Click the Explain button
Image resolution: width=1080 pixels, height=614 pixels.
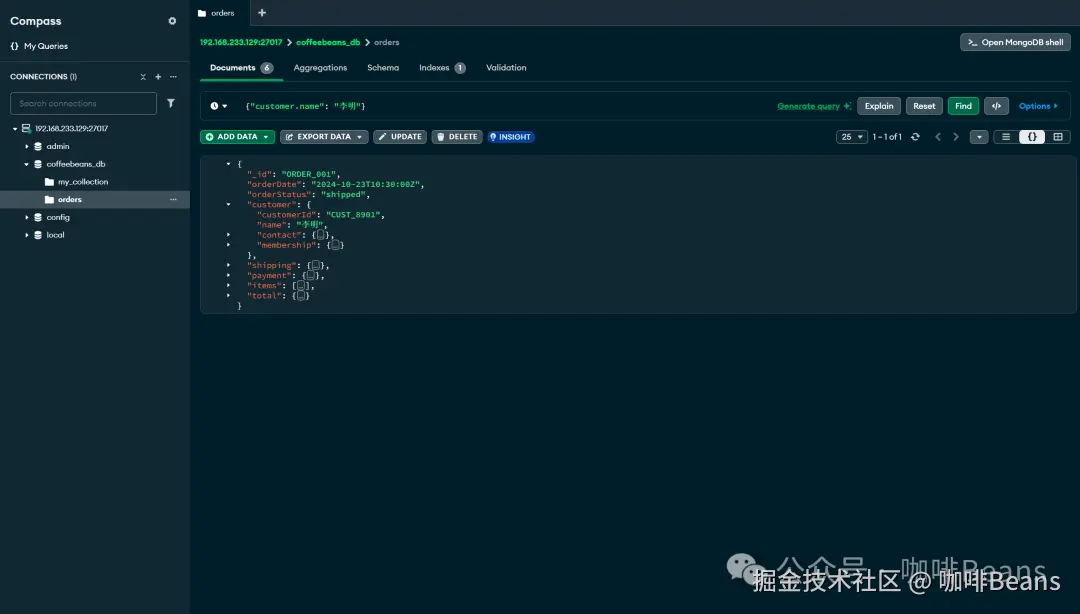(879, 106)
